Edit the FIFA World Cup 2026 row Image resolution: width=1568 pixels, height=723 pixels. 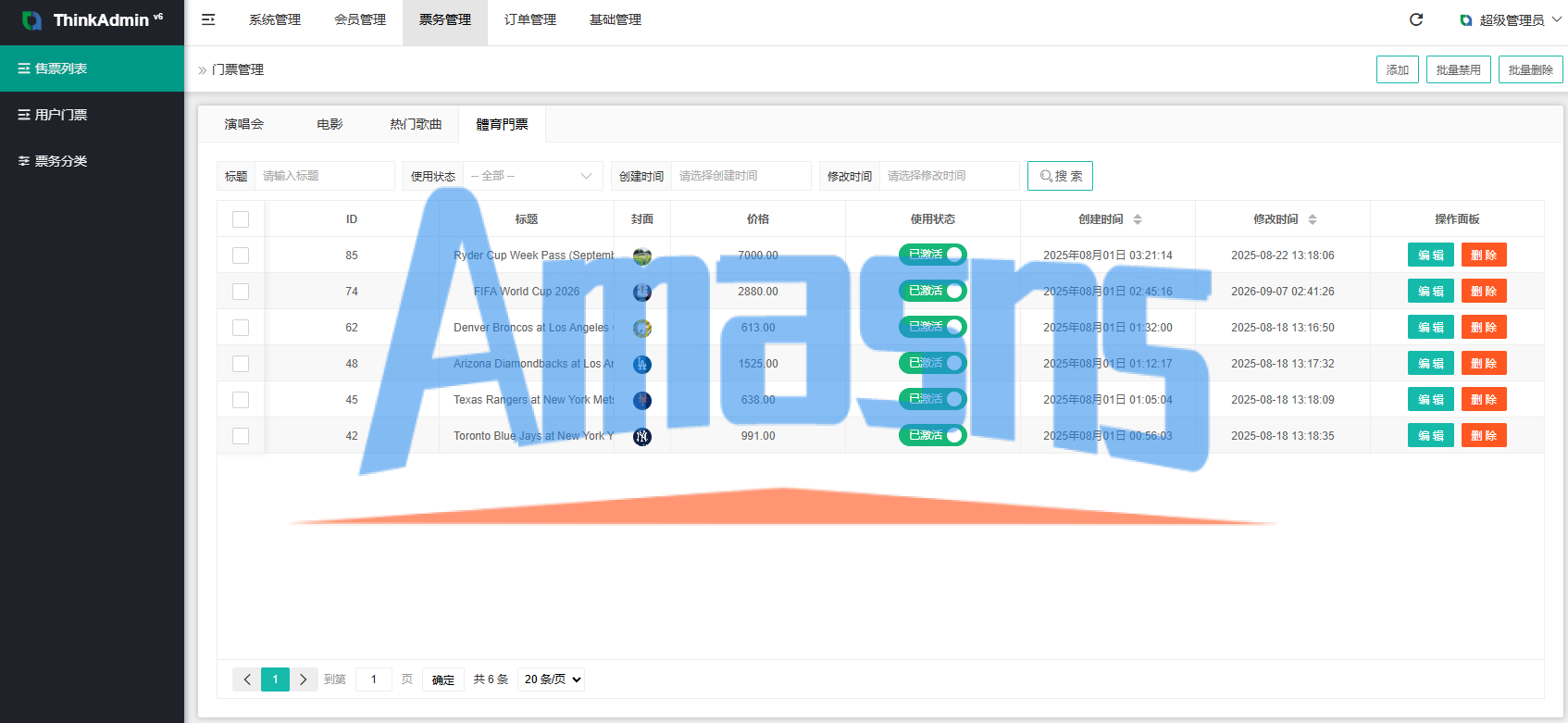pos(1431,291)
